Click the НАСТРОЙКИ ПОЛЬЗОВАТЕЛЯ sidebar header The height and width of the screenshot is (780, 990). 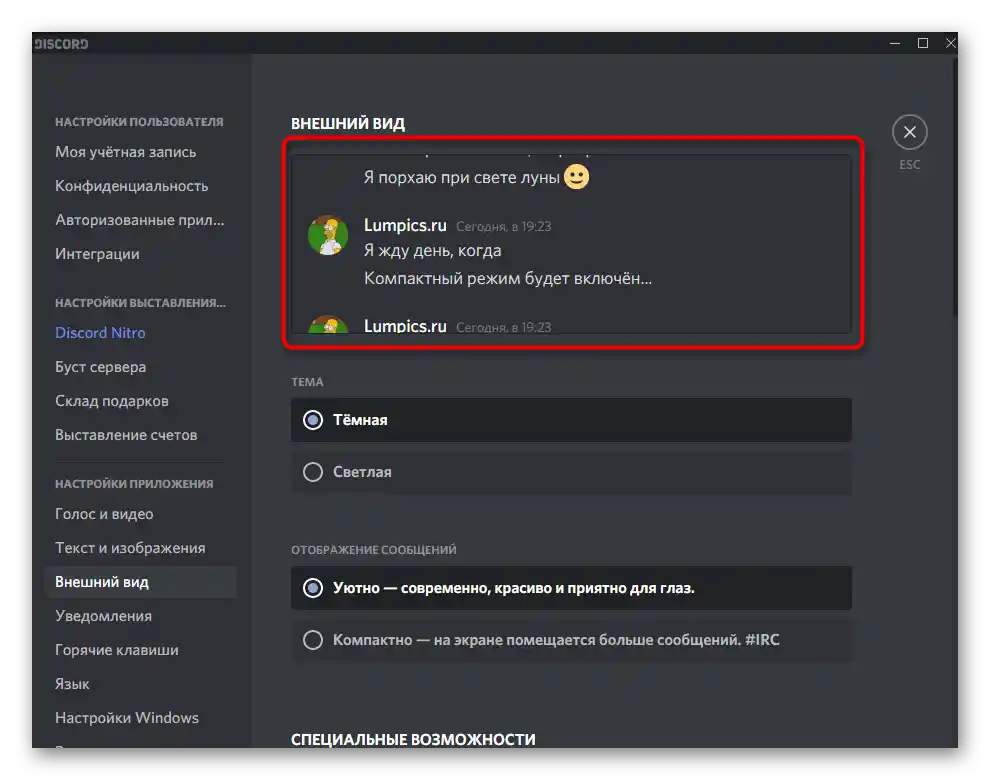139,122
